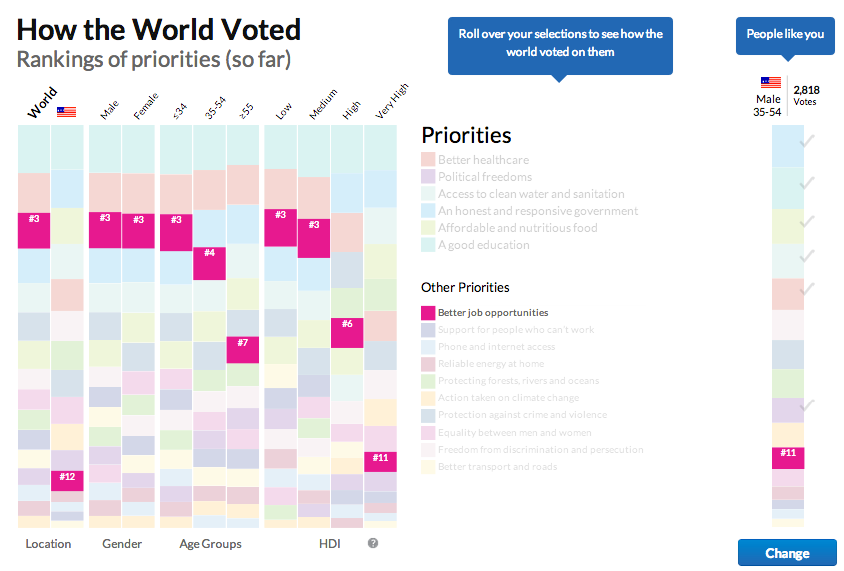The height and width of the screenshot is (571, 844).
Task: Click the Change button
Action: pos(787,553)
